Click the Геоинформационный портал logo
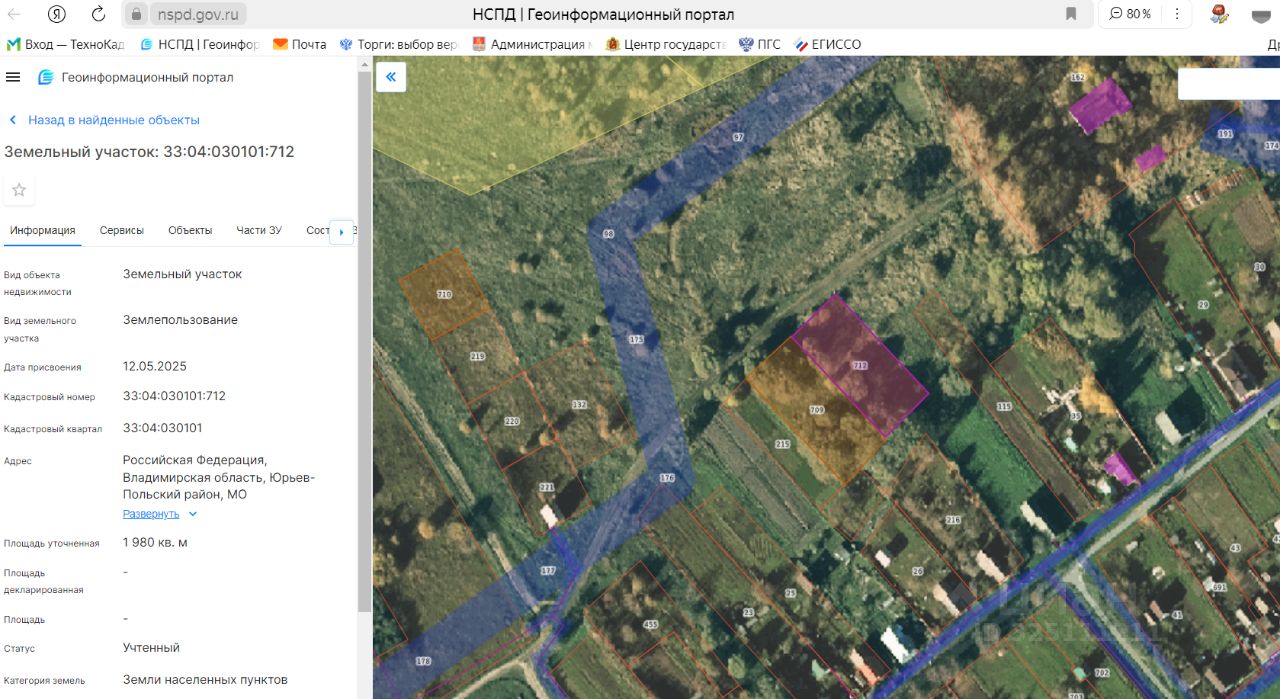The image size is (1280, 699). coord(46,77)
